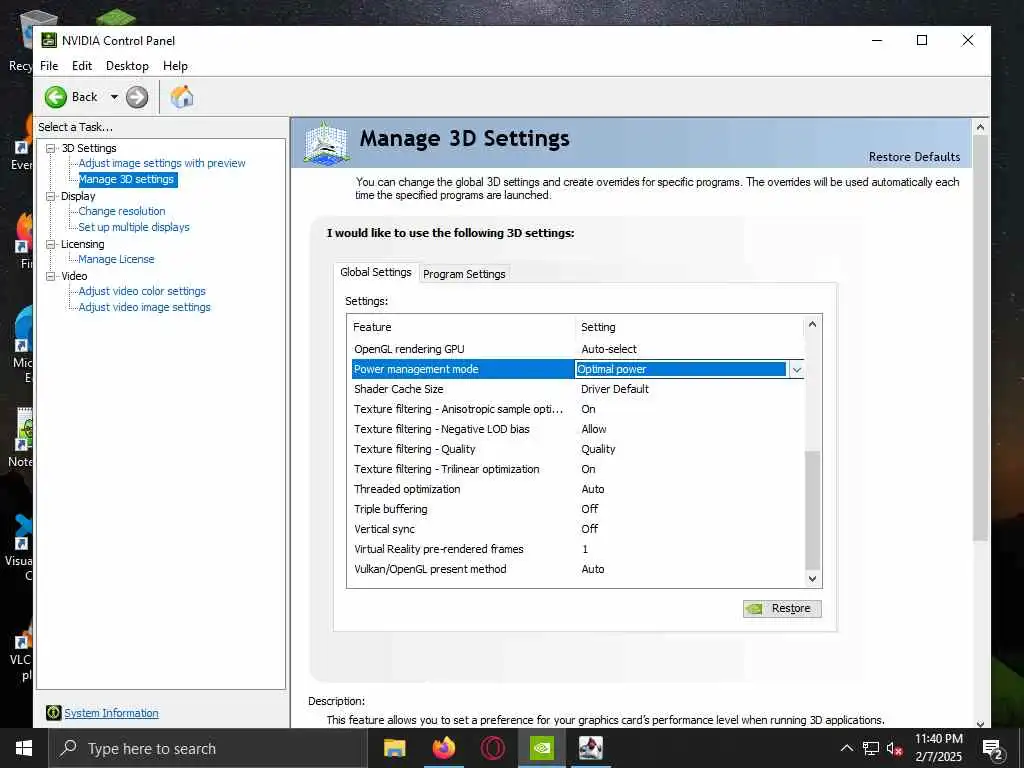Click the Driver Default setting value

[x=615, y=389]
